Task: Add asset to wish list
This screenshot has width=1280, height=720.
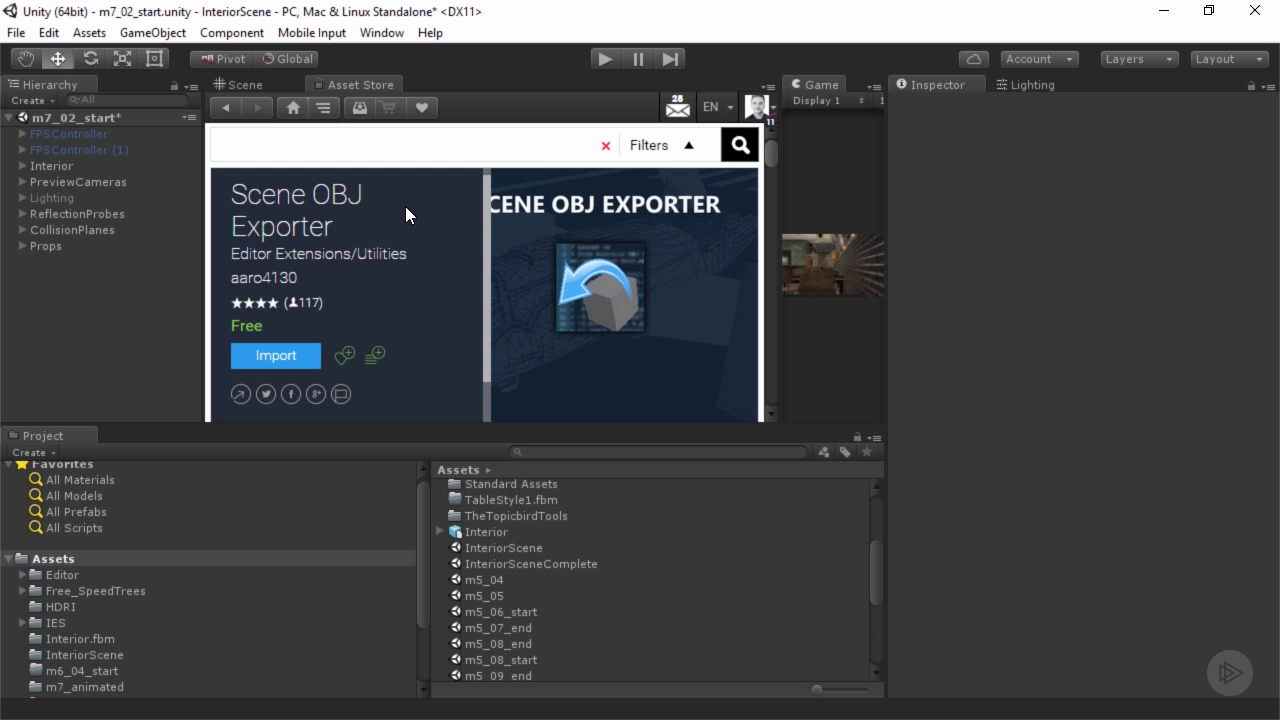Action: (x=345, y=355)
